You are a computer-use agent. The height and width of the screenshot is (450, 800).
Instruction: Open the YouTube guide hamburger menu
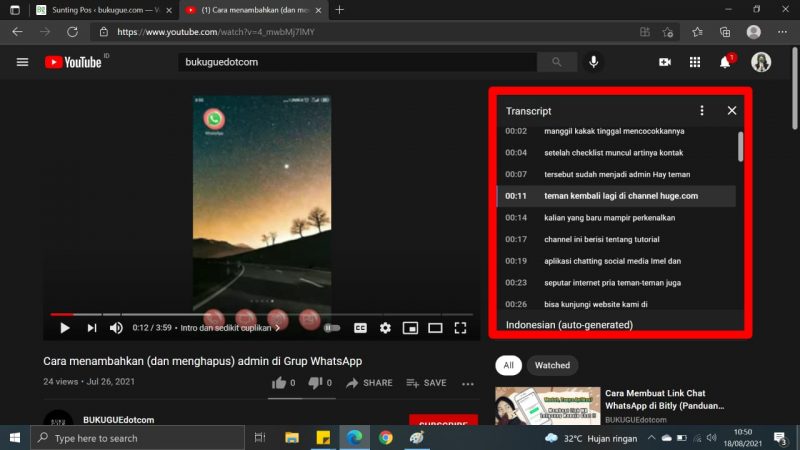coord(22,62)
